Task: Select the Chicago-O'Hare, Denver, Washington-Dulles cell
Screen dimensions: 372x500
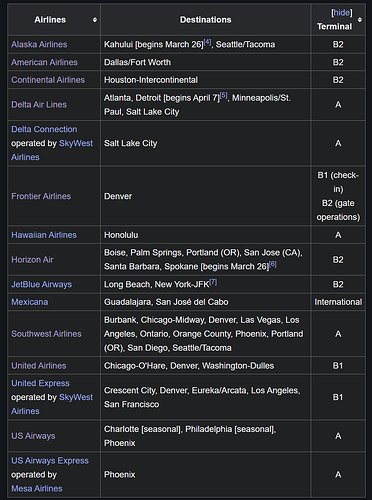Action: (x=206, y=366)
